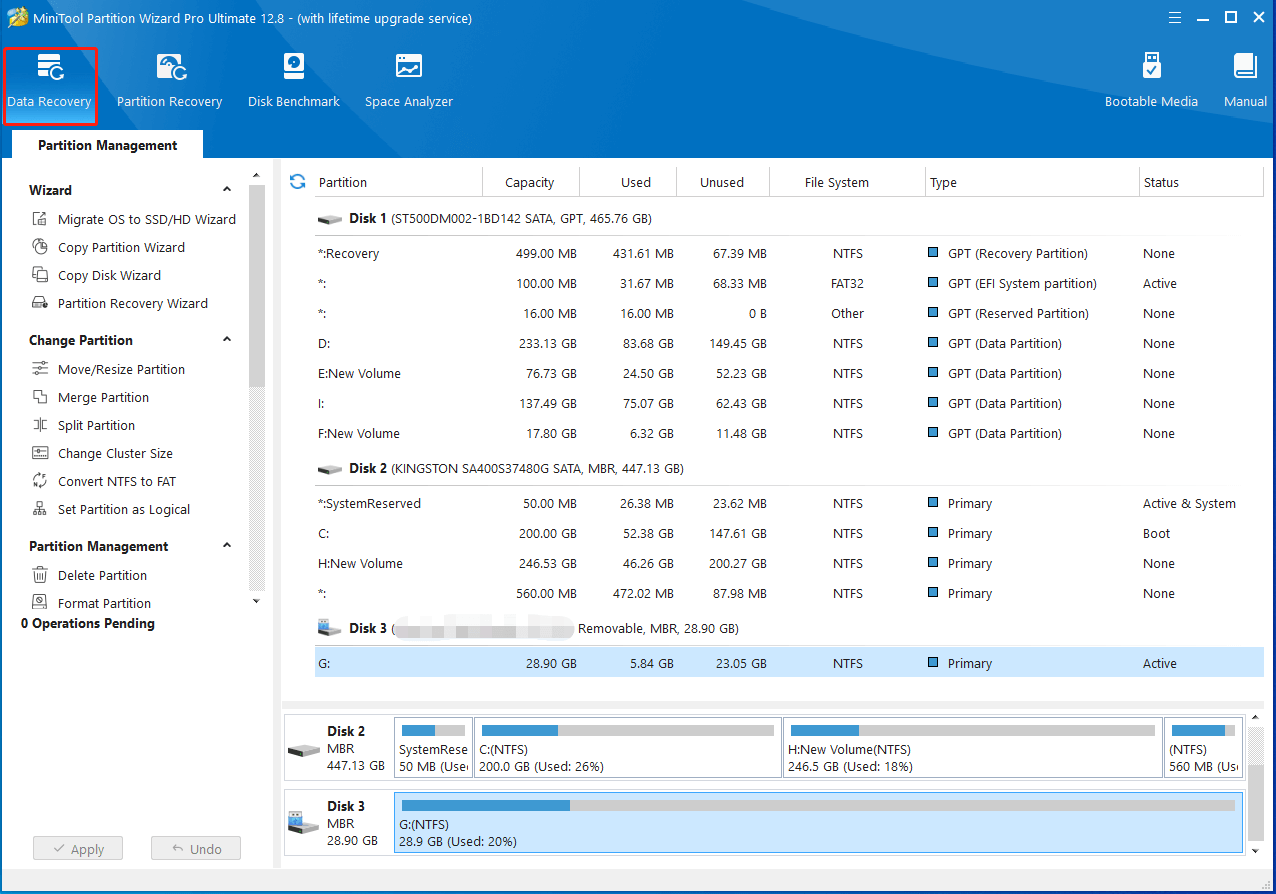Start Copy Partition Wizard
1276x894 pixels.
pos(109,247)
